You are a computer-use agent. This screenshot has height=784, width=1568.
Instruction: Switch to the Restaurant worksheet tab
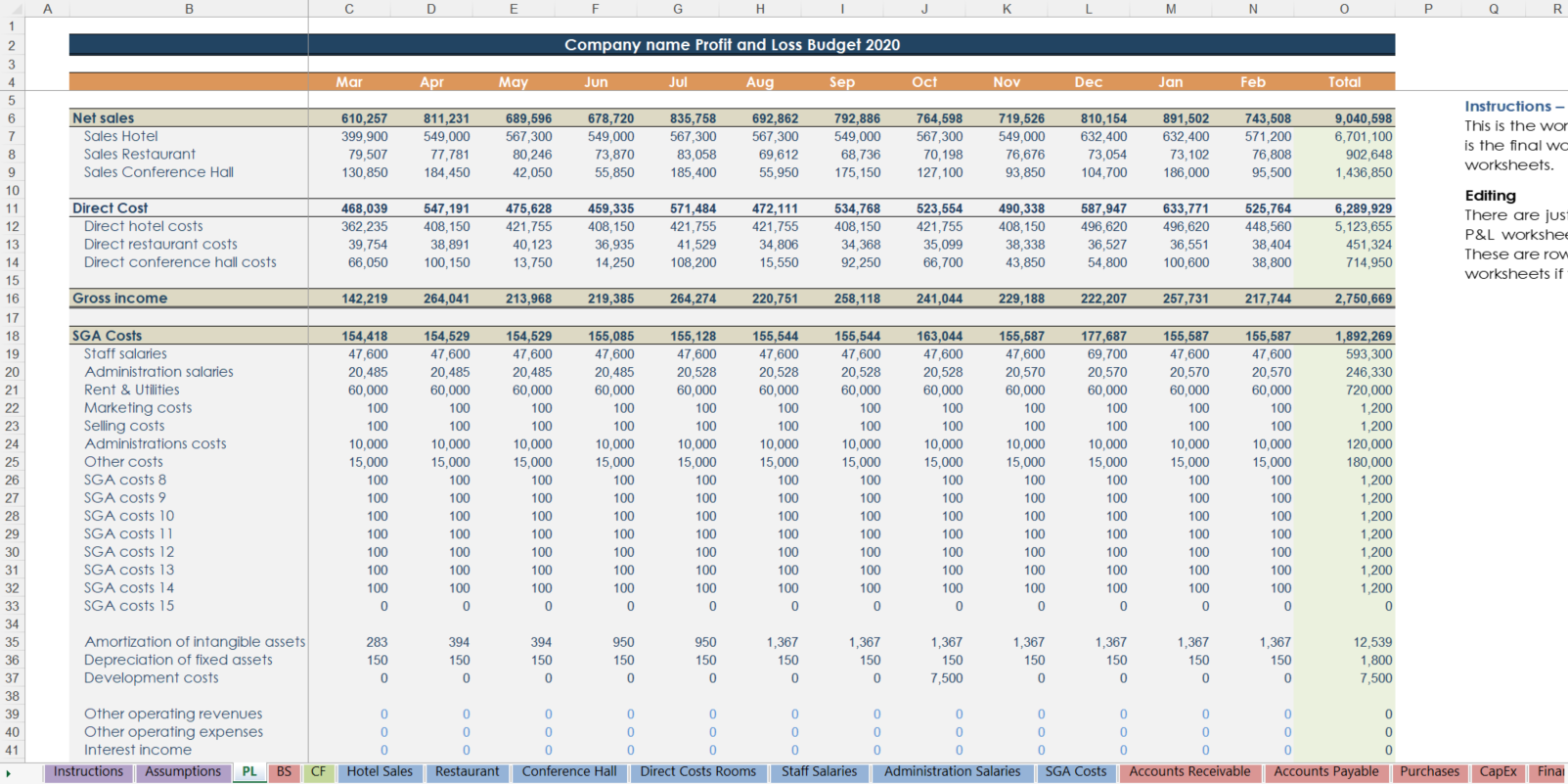(467, 772)
